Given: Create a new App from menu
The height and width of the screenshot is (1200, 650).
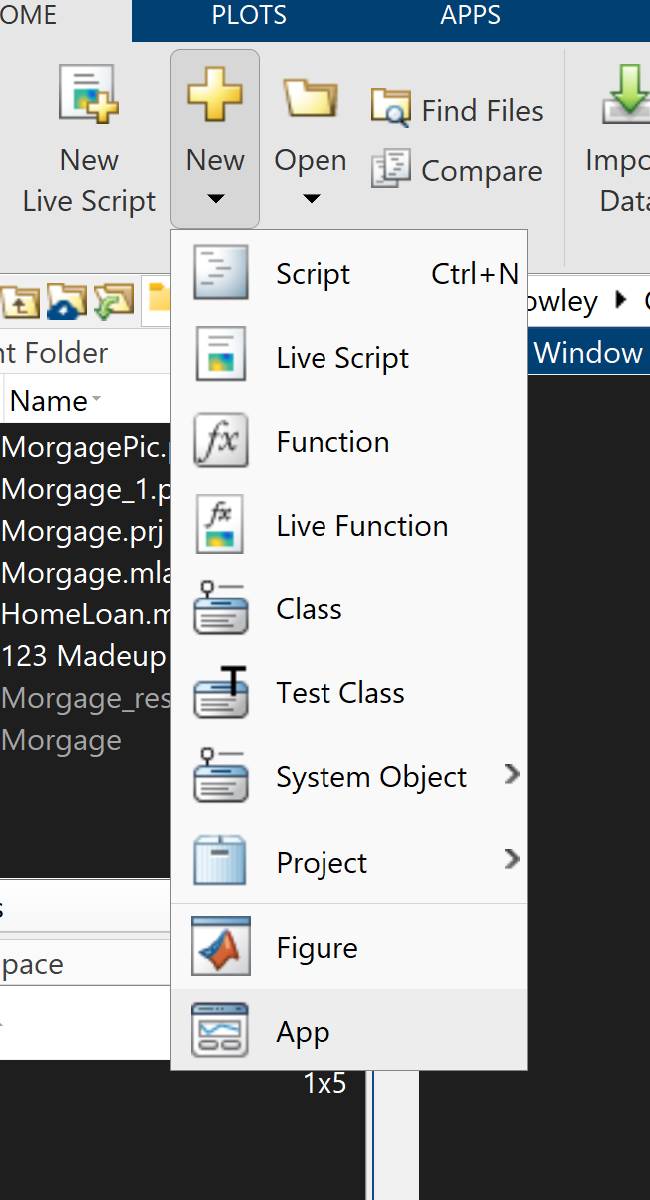Looking at the screenshot, I should [x=349, y=1031].
